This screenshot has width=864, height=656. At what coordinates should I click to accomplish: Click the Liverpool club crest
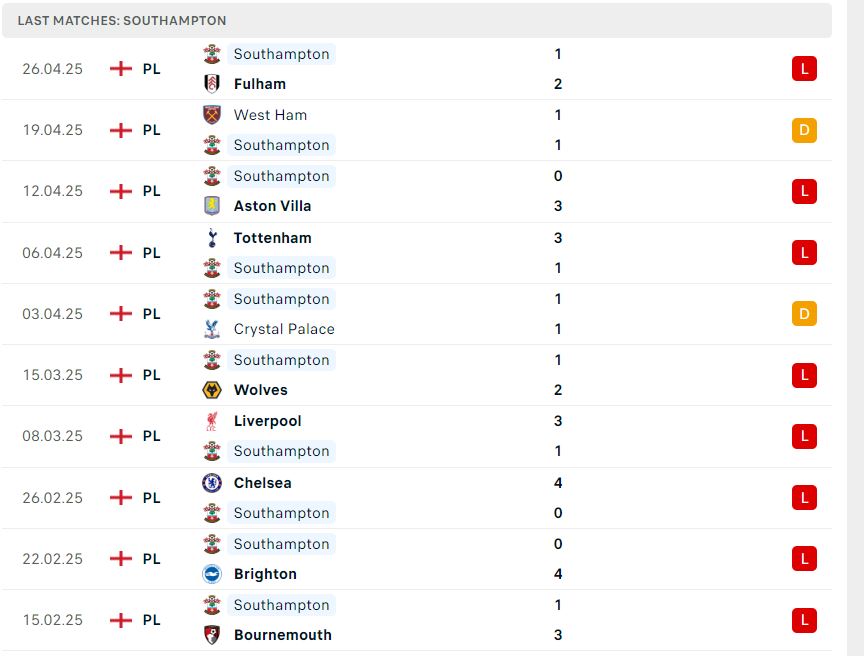212,421
